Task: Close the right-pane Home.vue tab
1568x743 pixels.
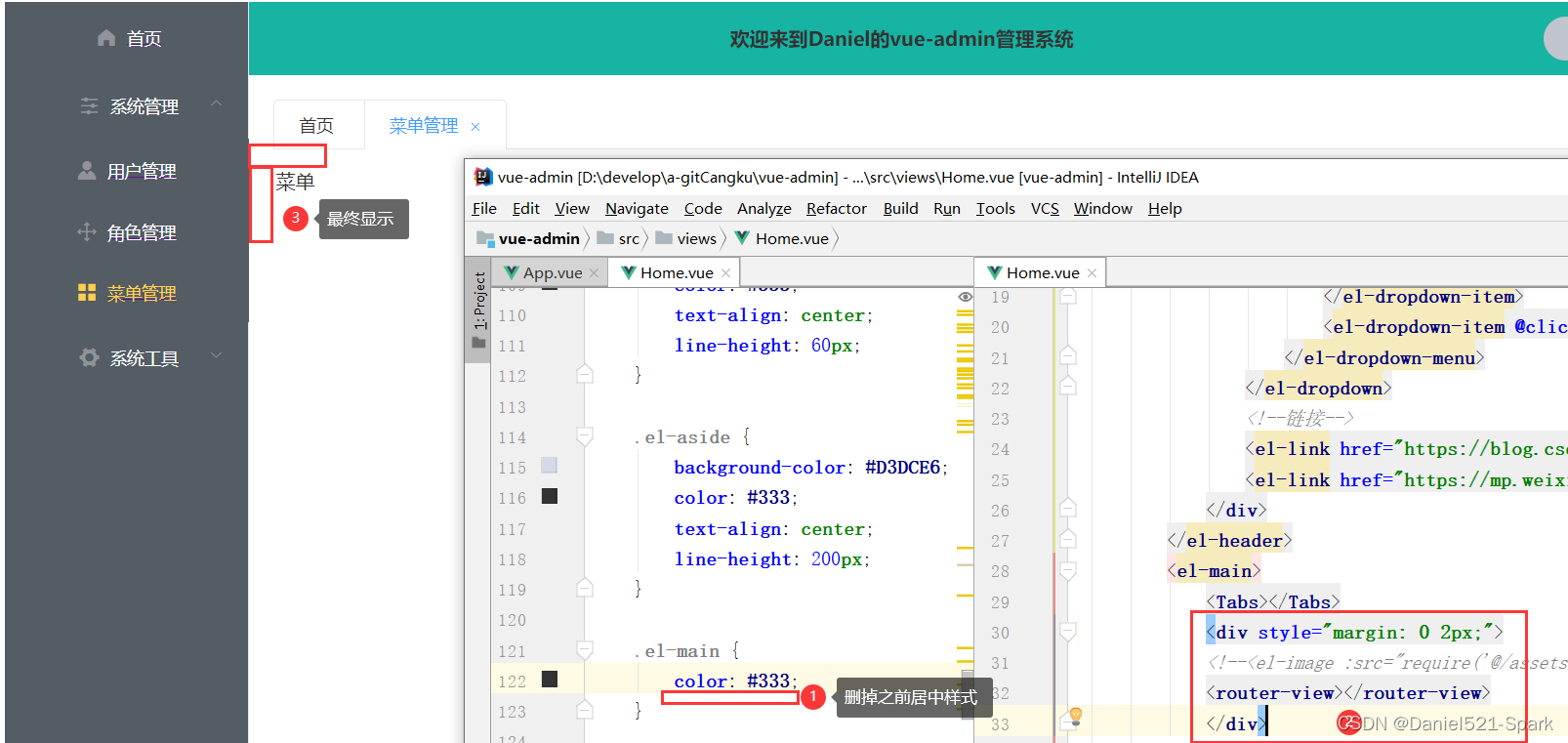Action: [x=1092, y=273]
